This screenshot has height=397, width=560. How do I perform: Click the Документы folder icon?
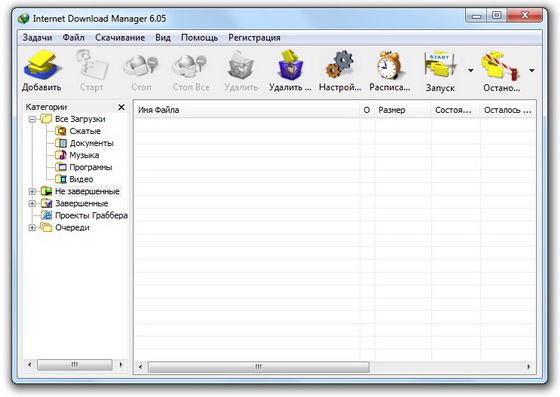(x=61, y=143)
